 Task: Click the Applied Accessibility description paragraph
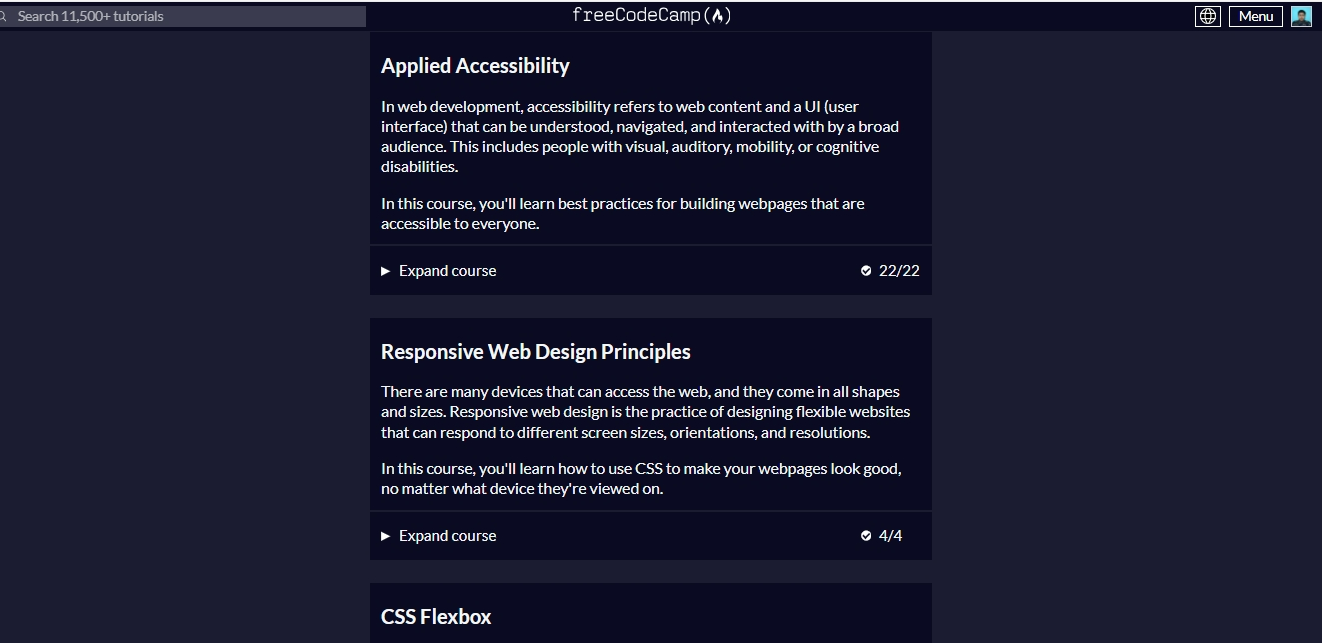[x=640, y=136]
